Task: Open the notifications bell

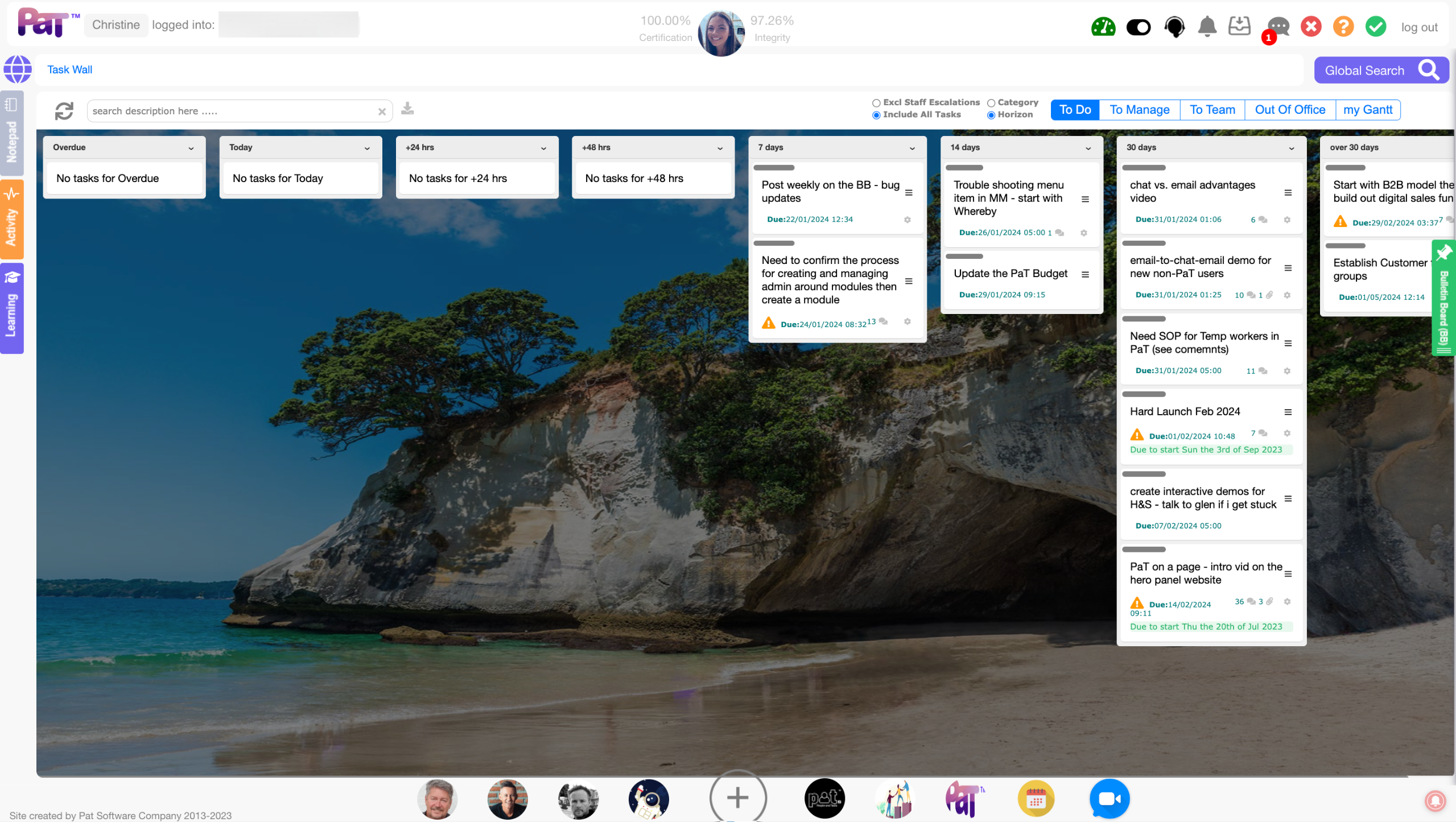Action: pyautogui.click(x=1207, y=27)
